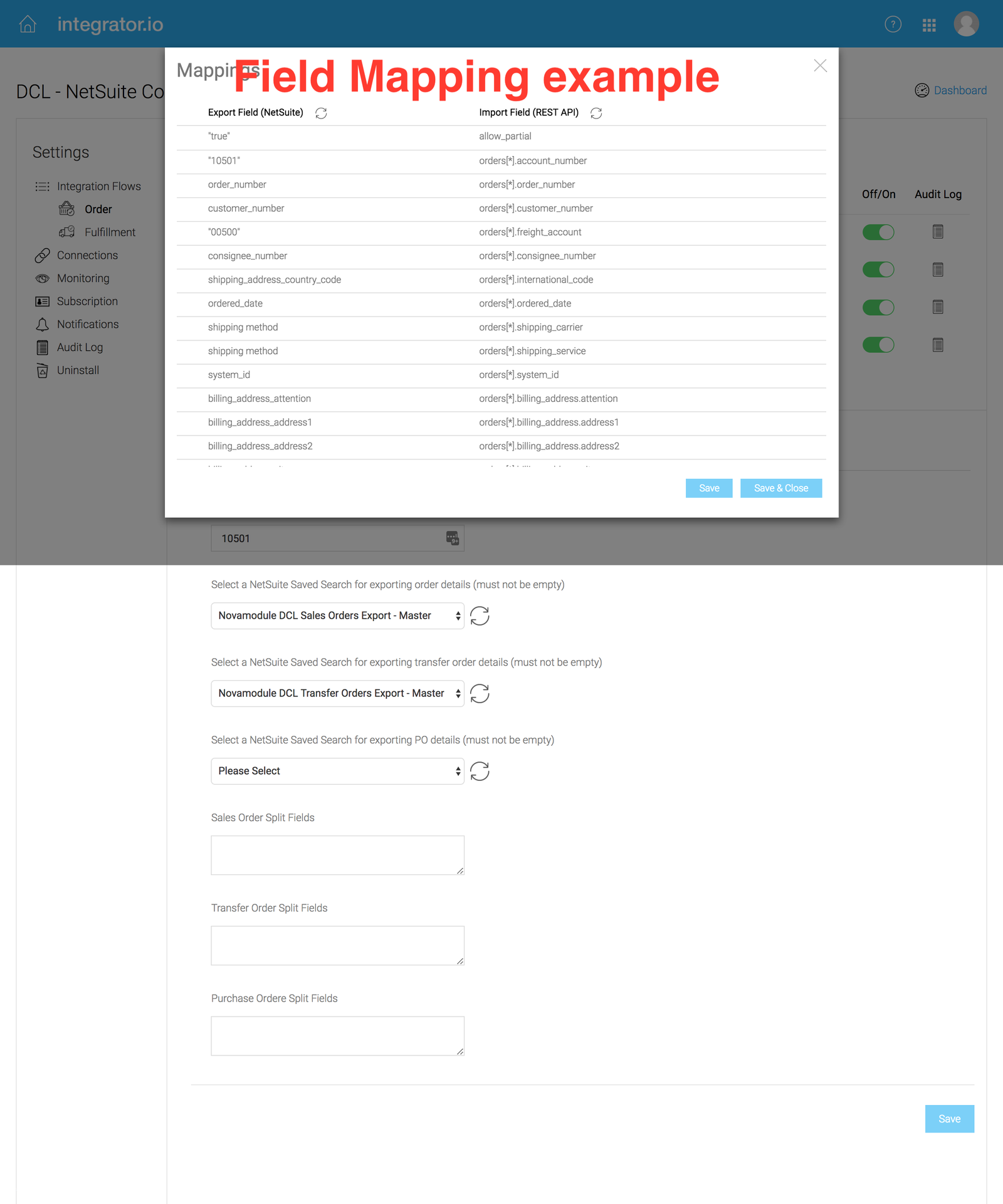Click the Sales Order Split Fields box

pyautogui.click(x=337, y=855)
